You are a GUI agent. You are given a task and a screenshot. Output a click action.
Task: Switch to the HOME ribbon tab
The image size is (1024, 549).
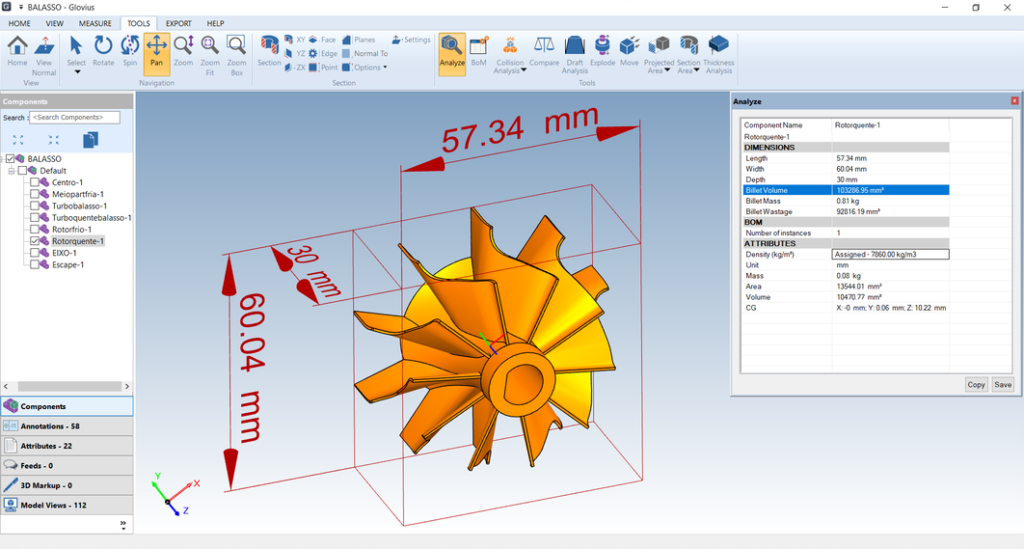[x=20, y=23]
